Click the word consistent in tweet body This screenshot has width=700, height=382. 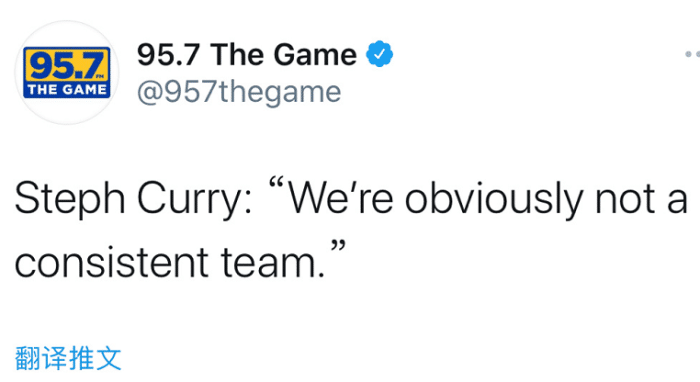pos(112,262)
